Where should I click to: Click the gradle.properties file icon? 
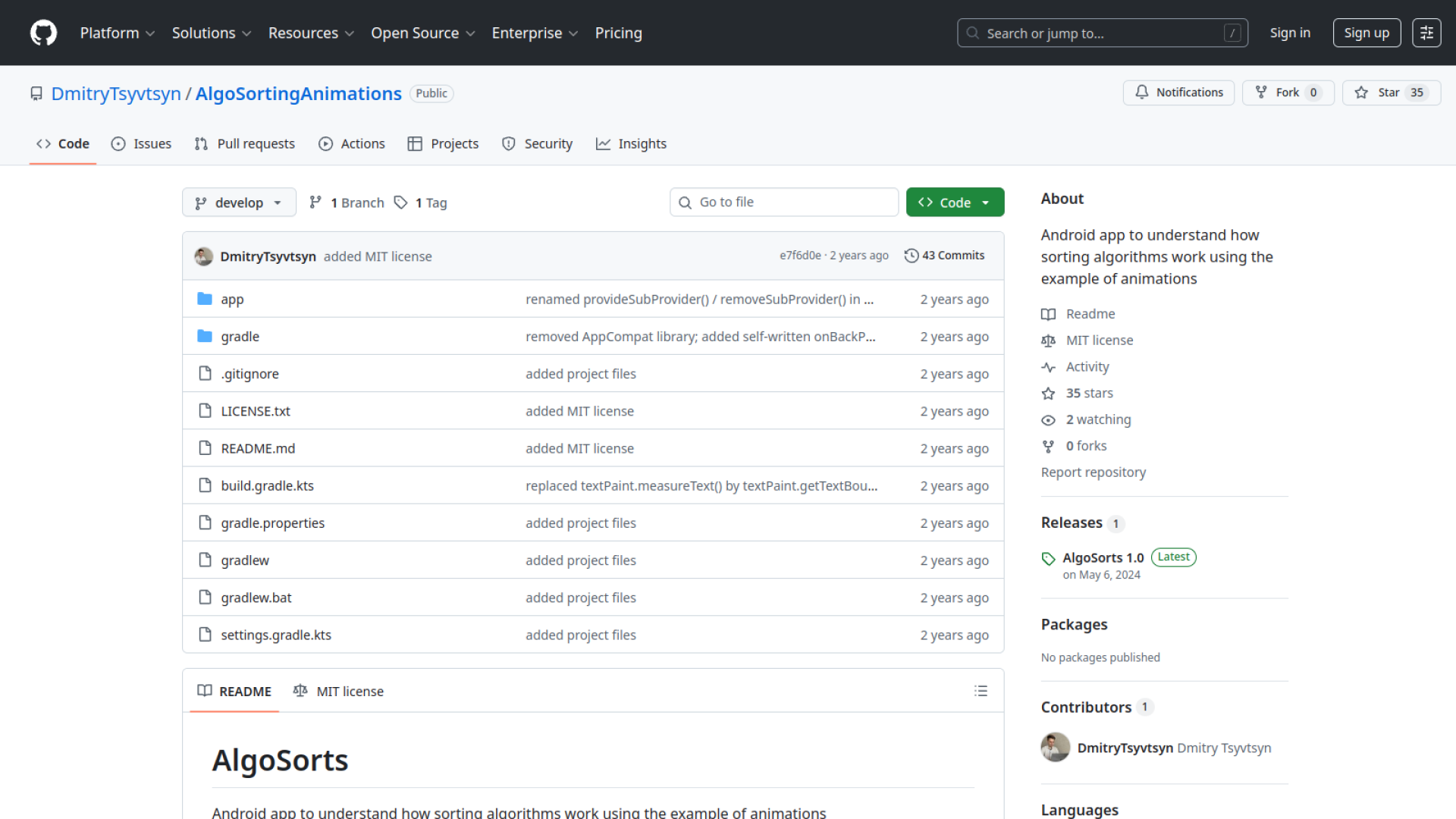pyautogui.click(x=205, y=522)
